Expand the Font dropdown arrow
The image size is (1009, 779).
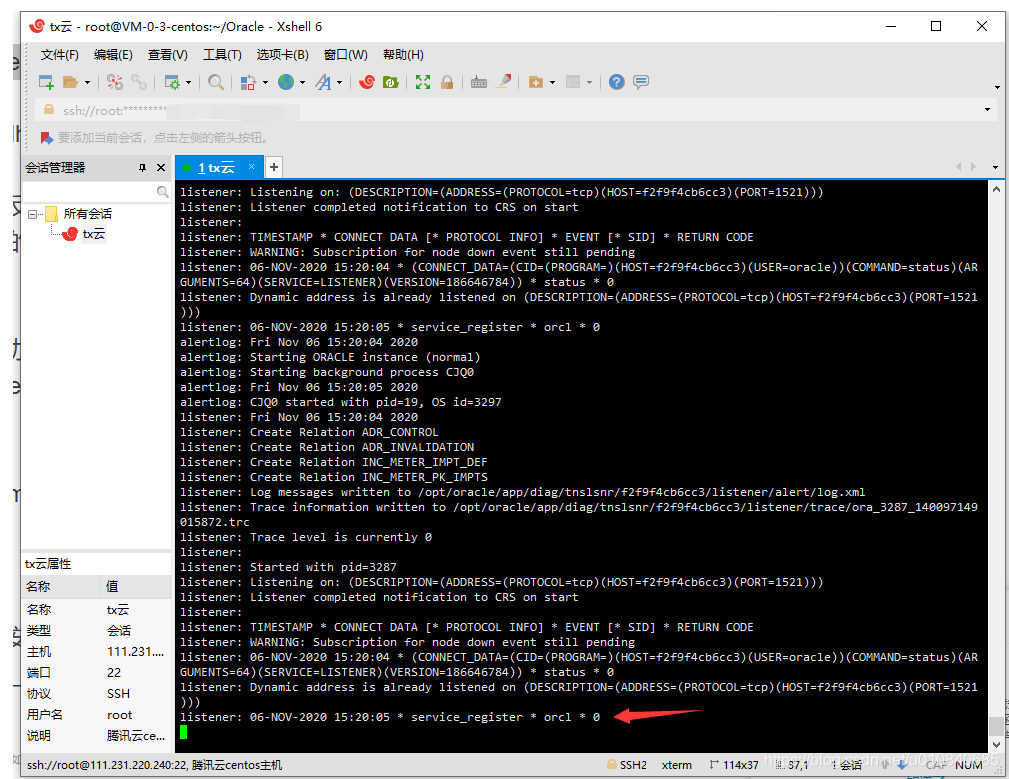(x=340, y=82)
